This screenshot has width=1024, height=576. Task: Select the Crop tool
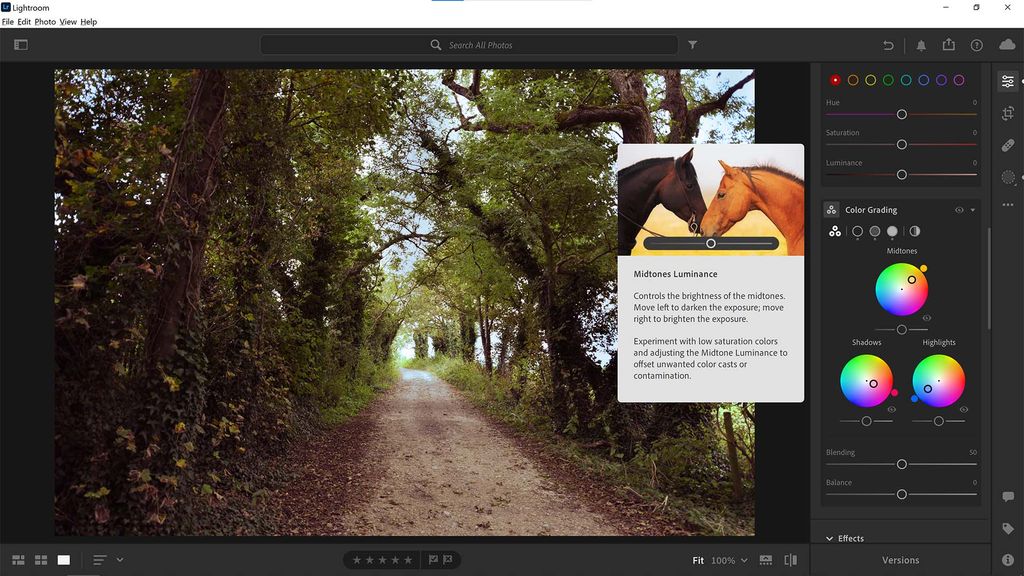[1008, 113]
